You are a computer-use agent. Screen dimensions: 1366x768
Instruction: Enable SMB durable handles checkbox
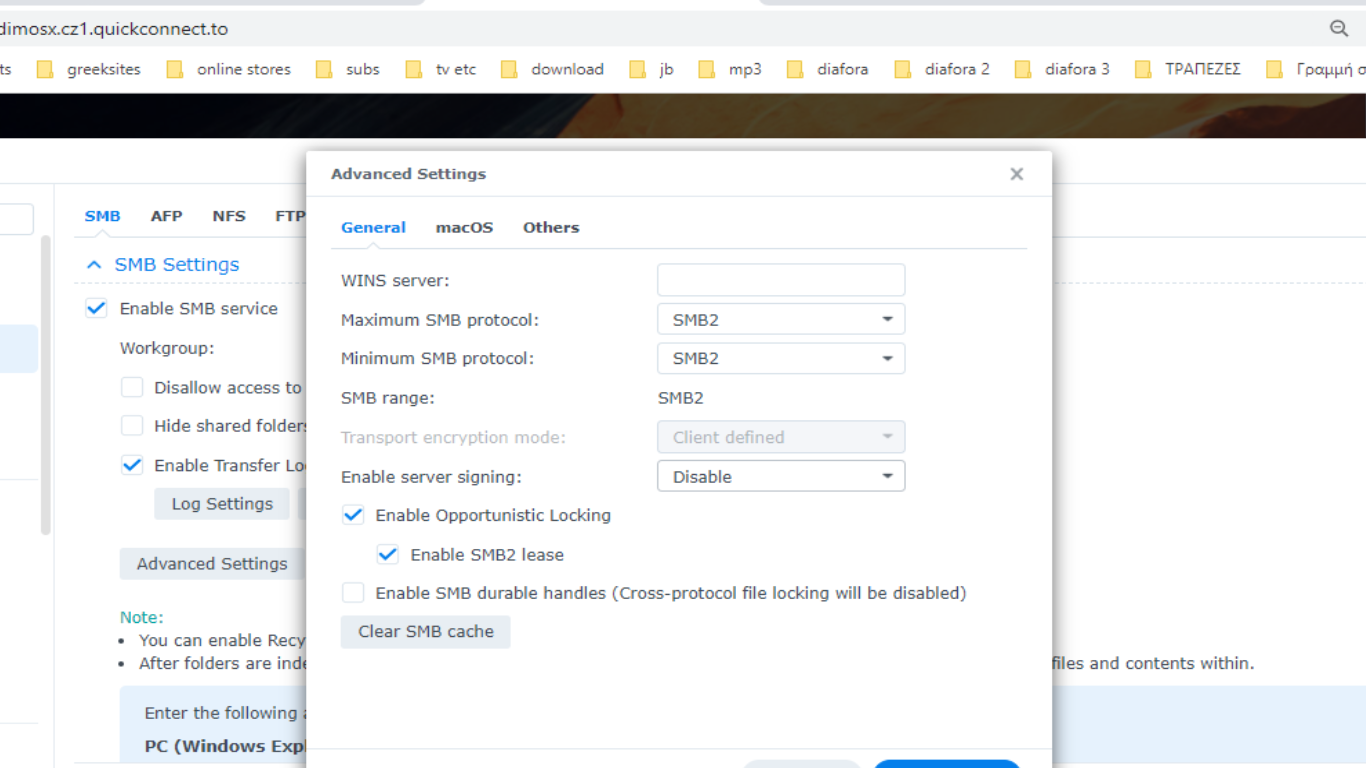(x=353, y=593)
